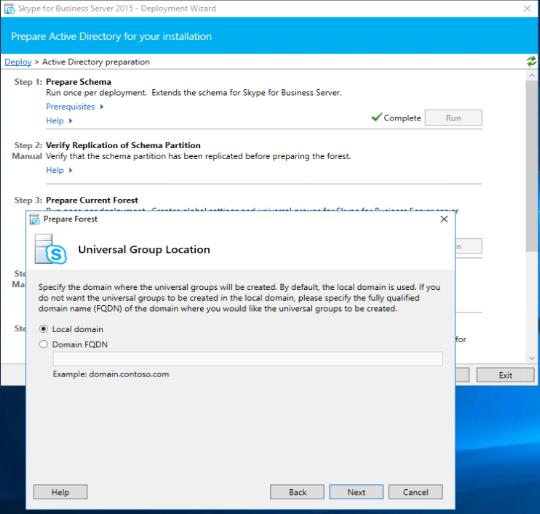Image resolution: width=540 pixels, height=514 pixels.
Task: Close the Deployment Wizard window
Action: (x=527, y=8)
